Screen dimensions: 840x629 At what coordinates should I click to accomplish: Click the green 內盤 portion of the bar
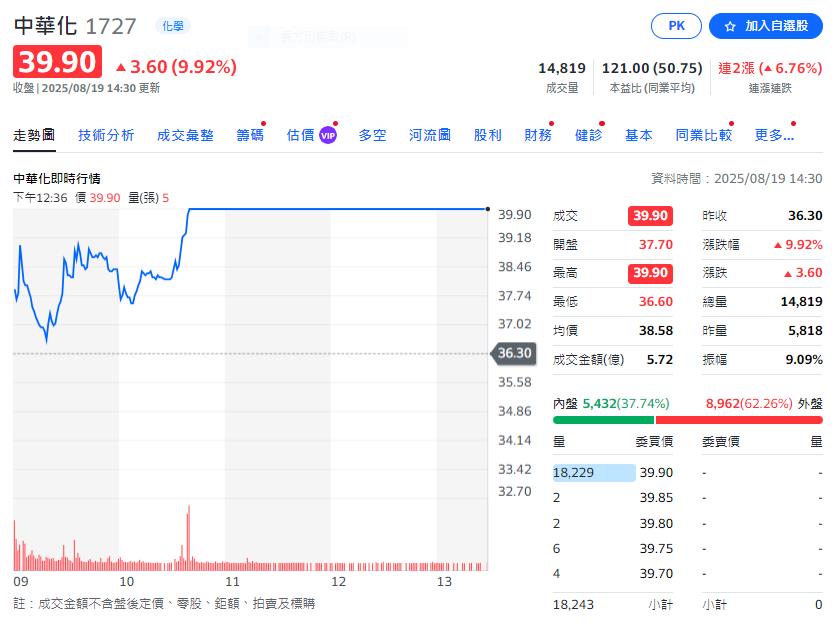pyautogui.click(x=603, y=420)
